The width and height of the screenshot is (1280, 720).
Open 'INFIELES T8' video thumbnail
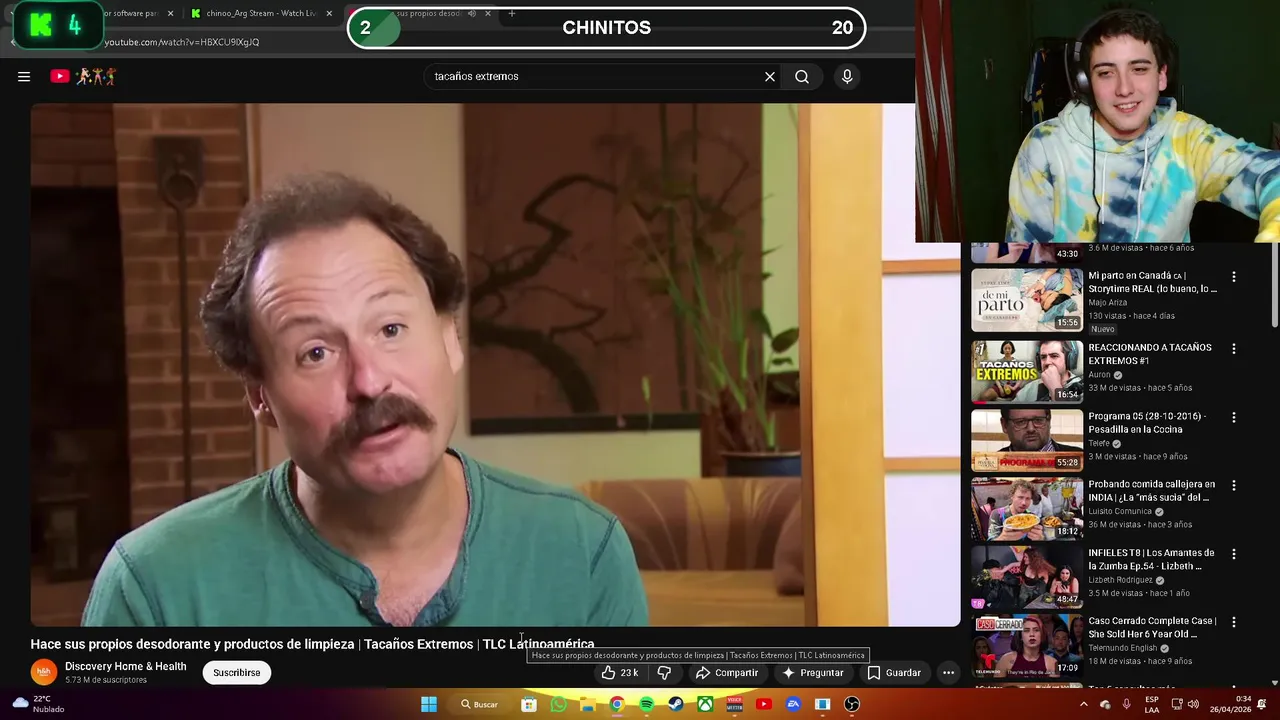pyautogui.click(x=1027, y=577)
